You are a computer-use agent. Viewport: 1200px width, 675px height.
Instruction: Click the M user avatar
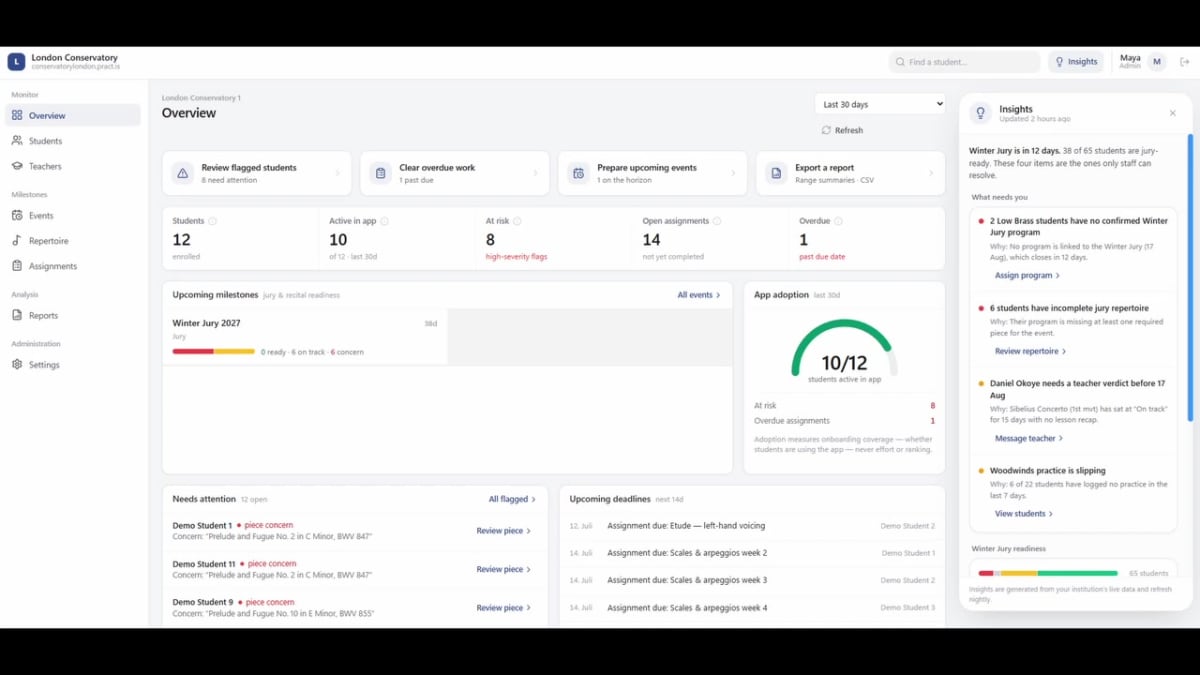coord(1157,62)
